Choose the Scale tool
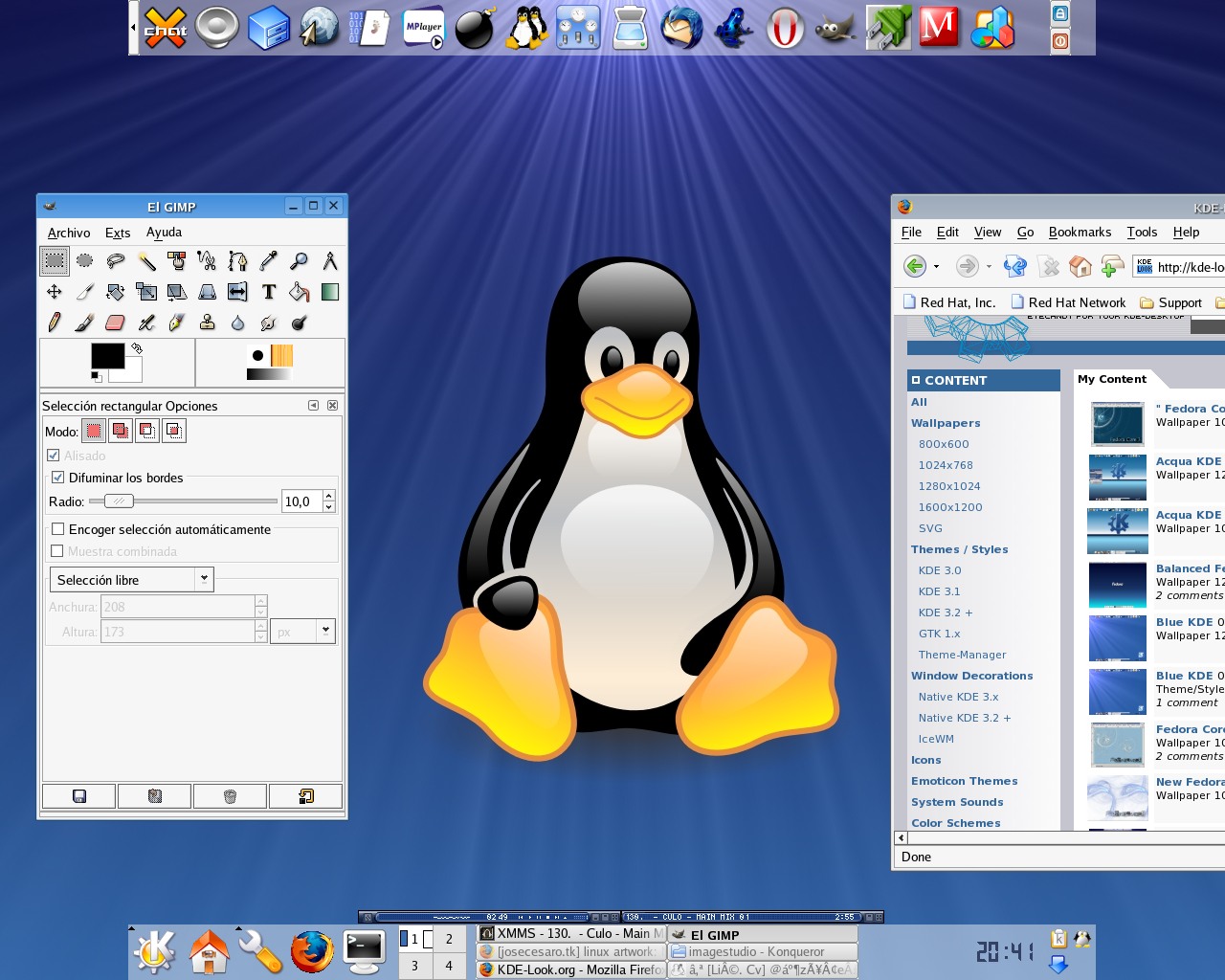 coord(146,292)
